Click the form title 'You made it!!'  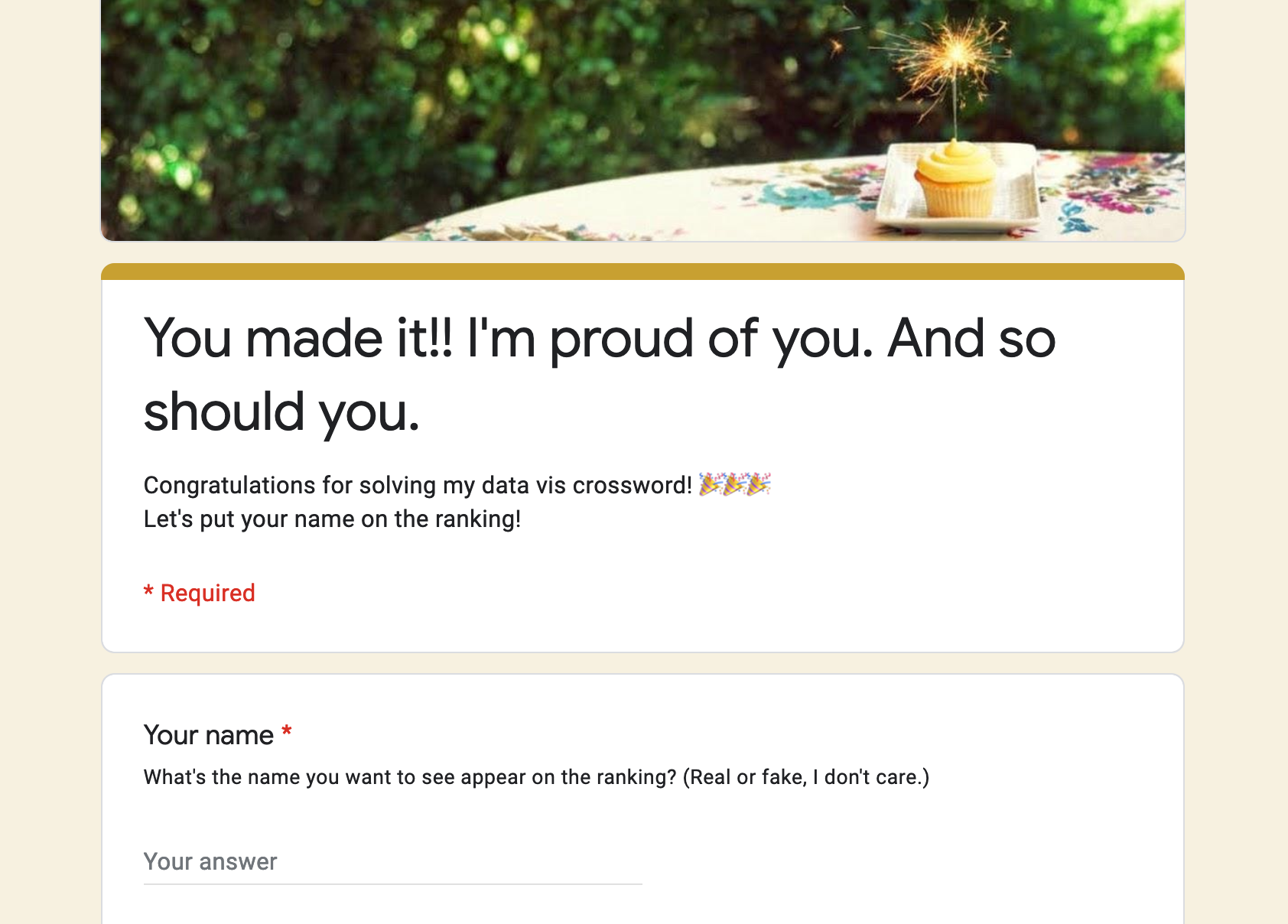(x=298, y=338)
